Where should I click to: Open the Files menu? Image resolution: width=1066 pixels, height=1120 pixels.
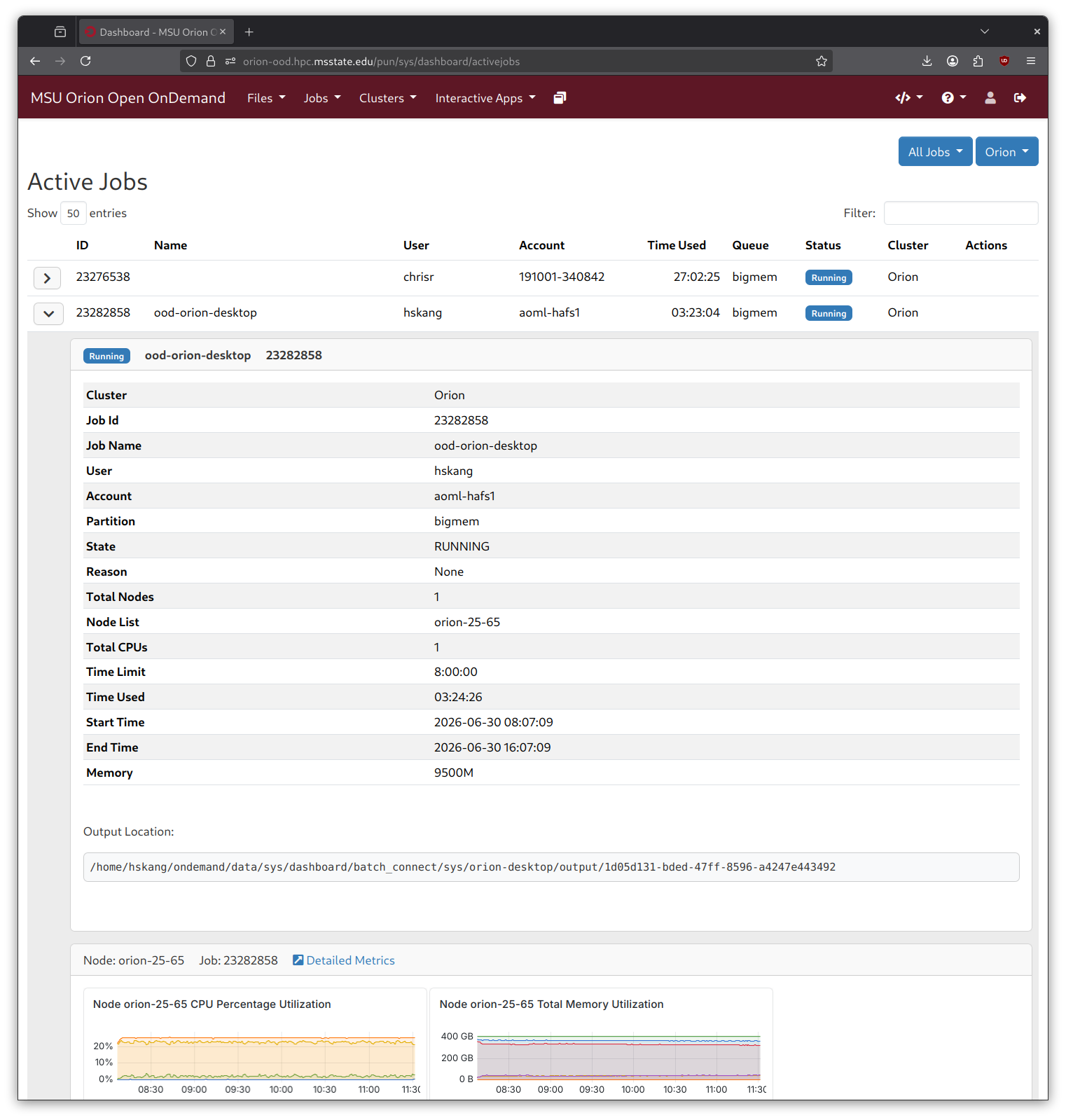(x=266, y=98)
